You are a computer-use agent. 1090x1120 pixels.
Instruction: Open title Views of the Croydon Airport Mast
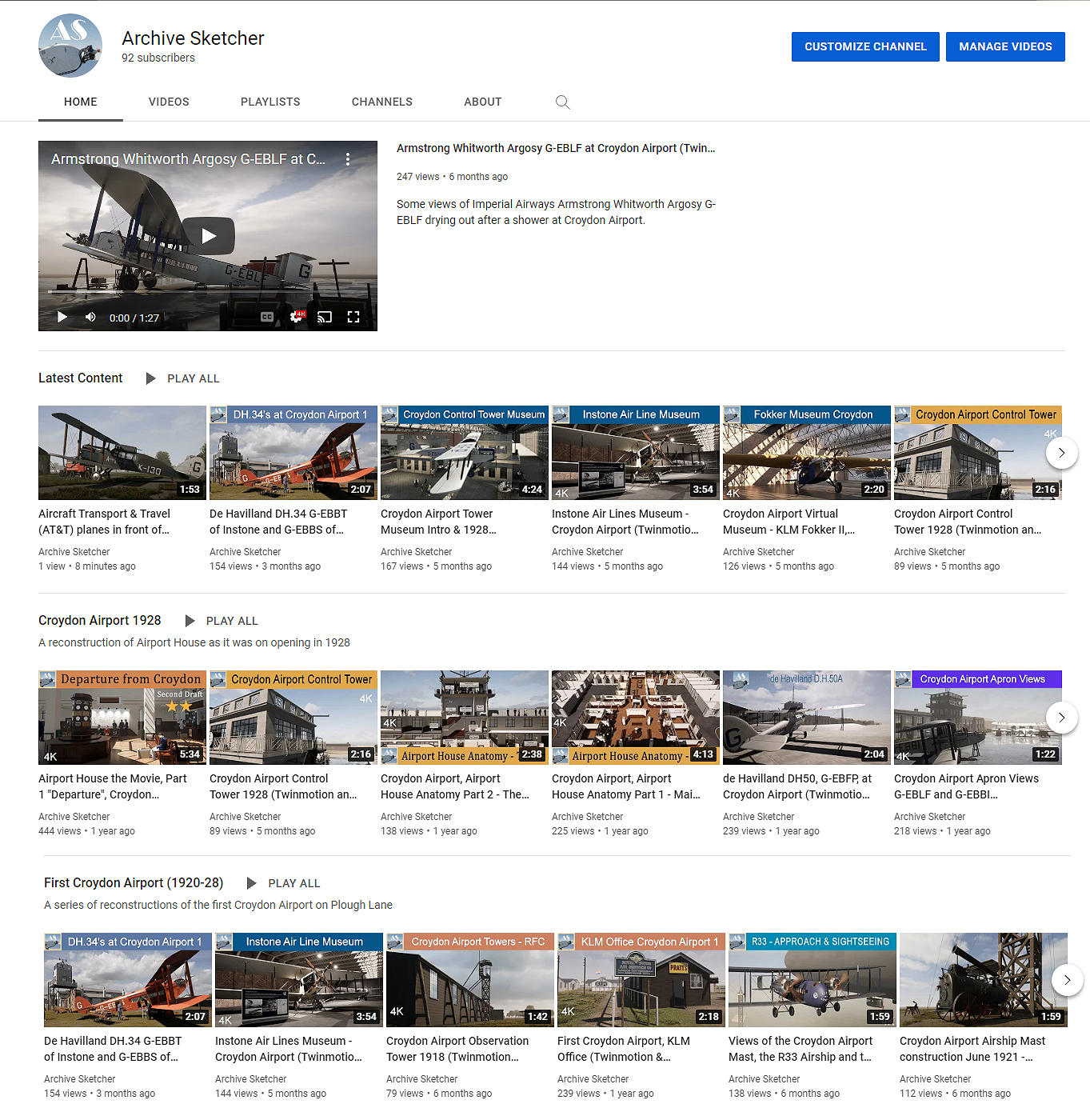click(x=801, y=1049)
